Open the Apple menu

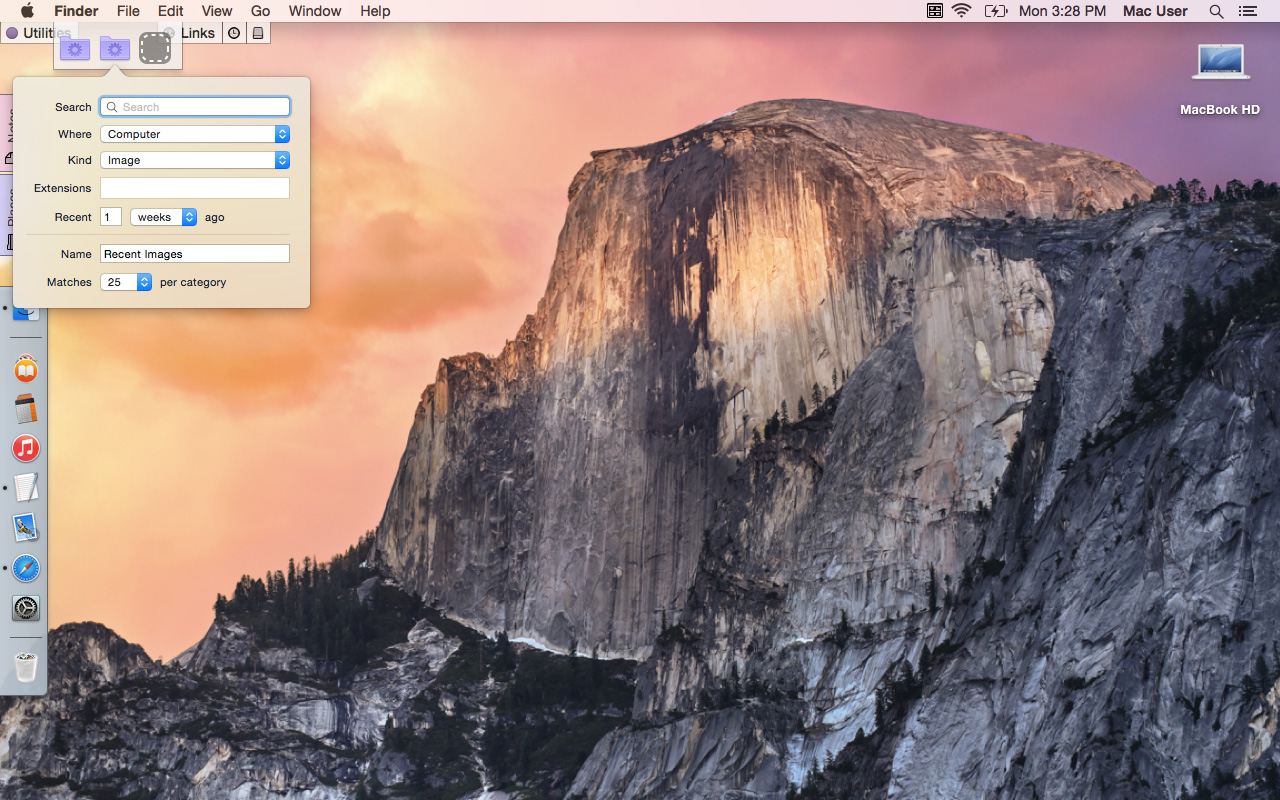(x=27, y=11)
